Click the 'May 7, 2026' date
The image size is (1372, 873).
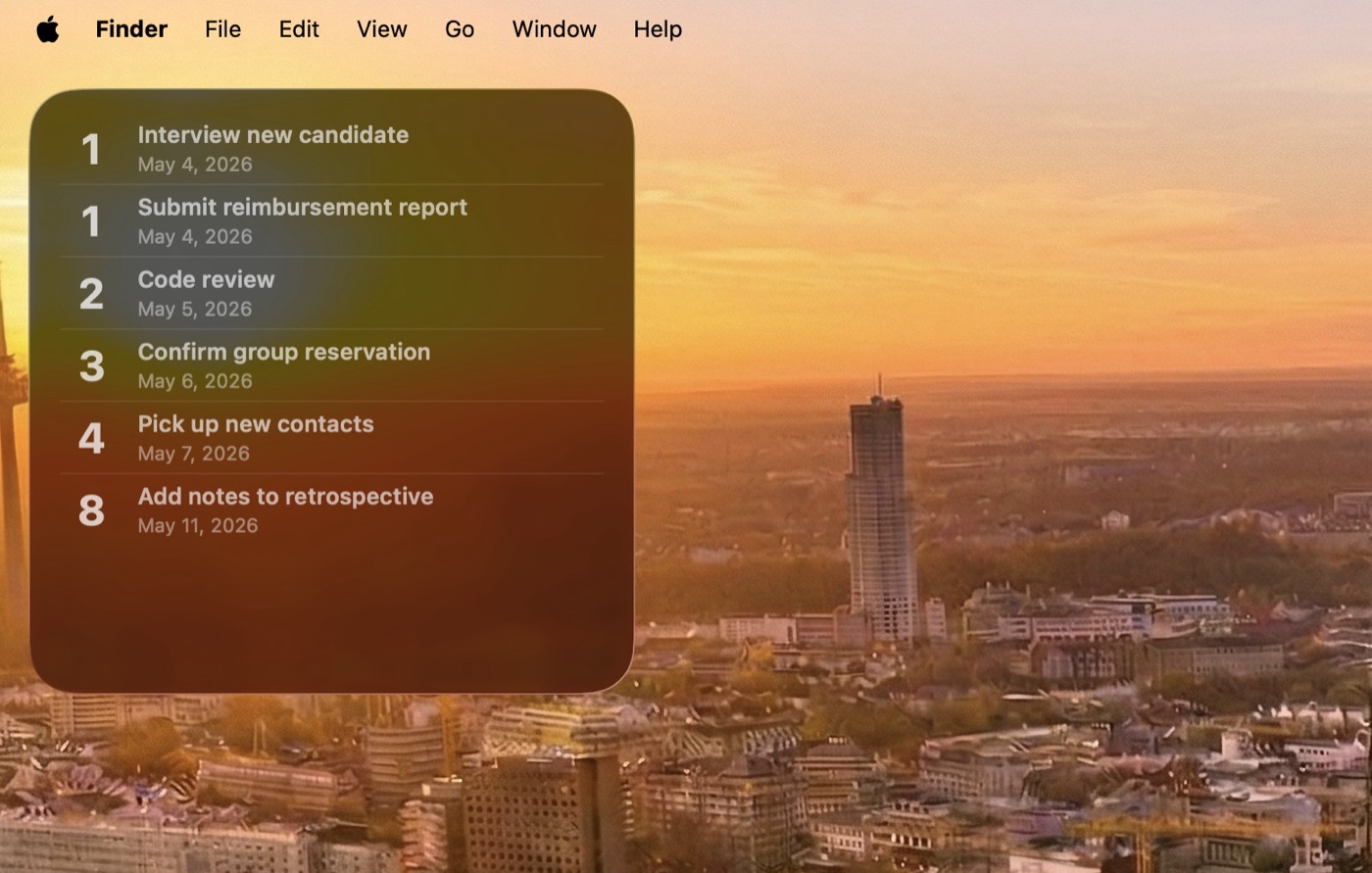[x=194, y=454]
